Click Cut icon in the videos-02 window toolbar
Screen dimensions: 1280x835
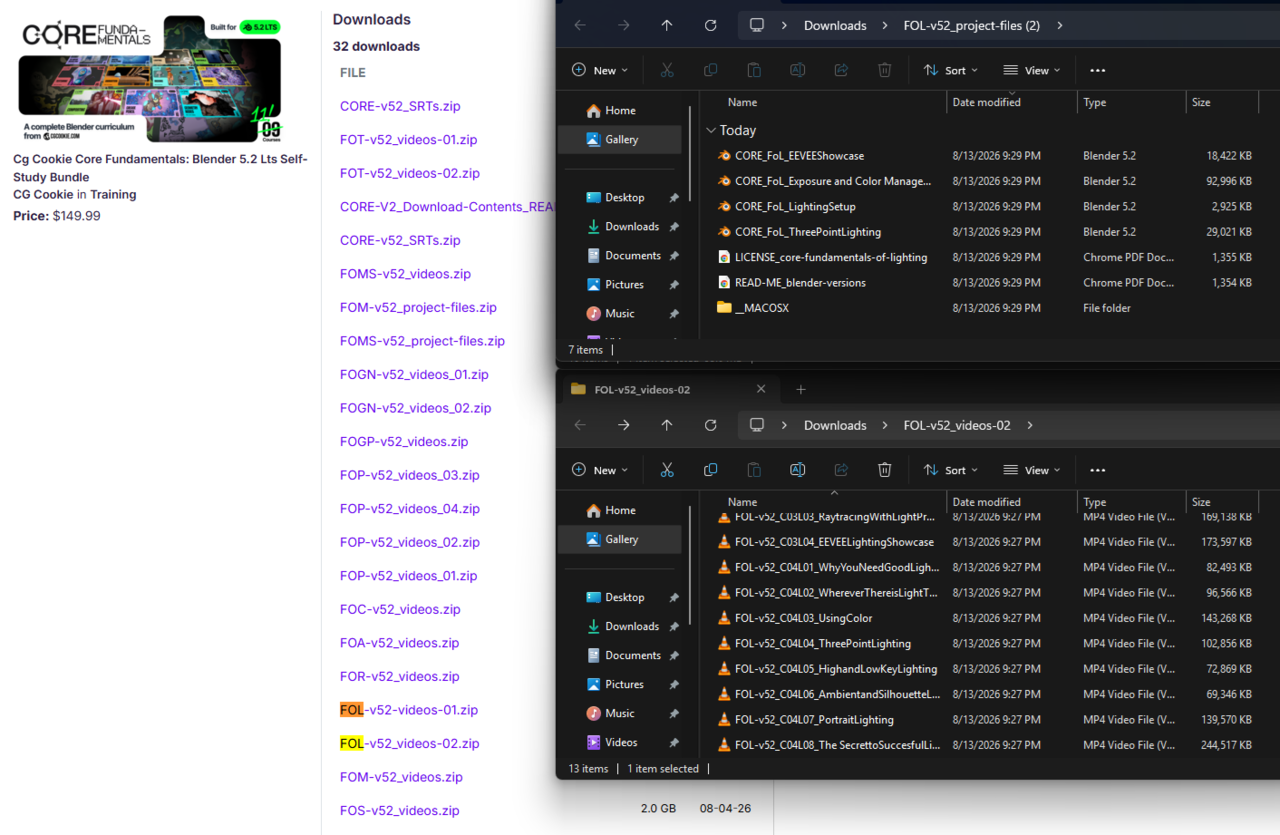click(667, 470)
